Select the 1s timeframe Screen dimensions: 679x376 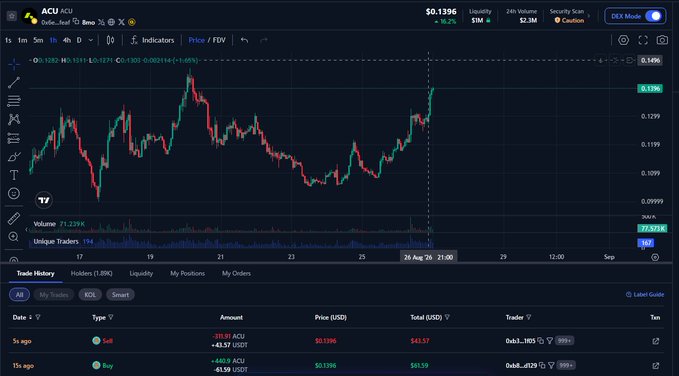click(8, 40)
